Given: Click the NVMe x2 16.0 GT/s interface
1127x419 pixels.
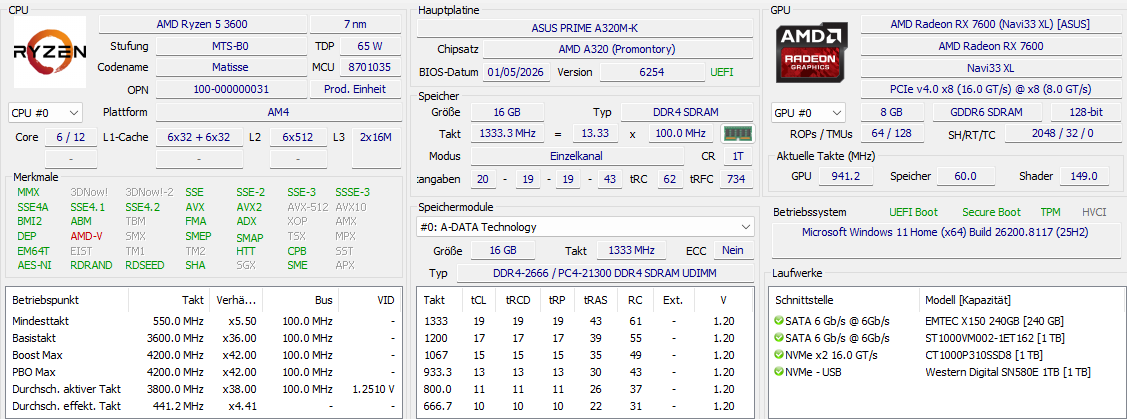Looking at the screenshot, I should point(831,354).
